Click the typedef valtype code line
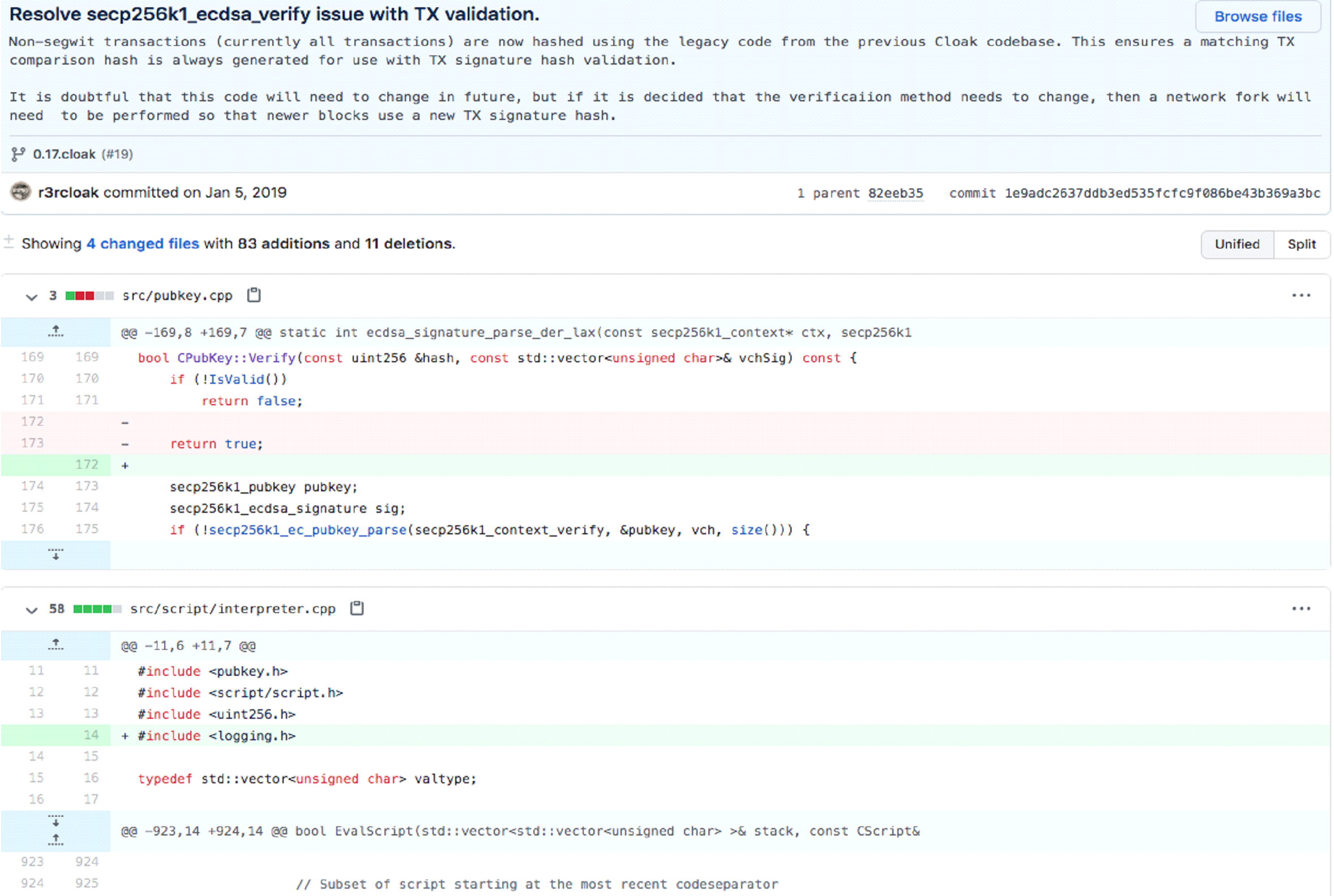The width and height of the screenshot is (1334, 896). point(666,779)
